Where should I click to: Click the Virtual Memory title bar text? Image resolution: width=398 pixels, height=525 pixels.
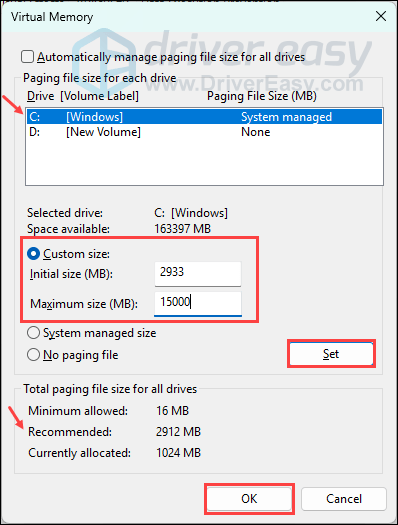(52, 17)
